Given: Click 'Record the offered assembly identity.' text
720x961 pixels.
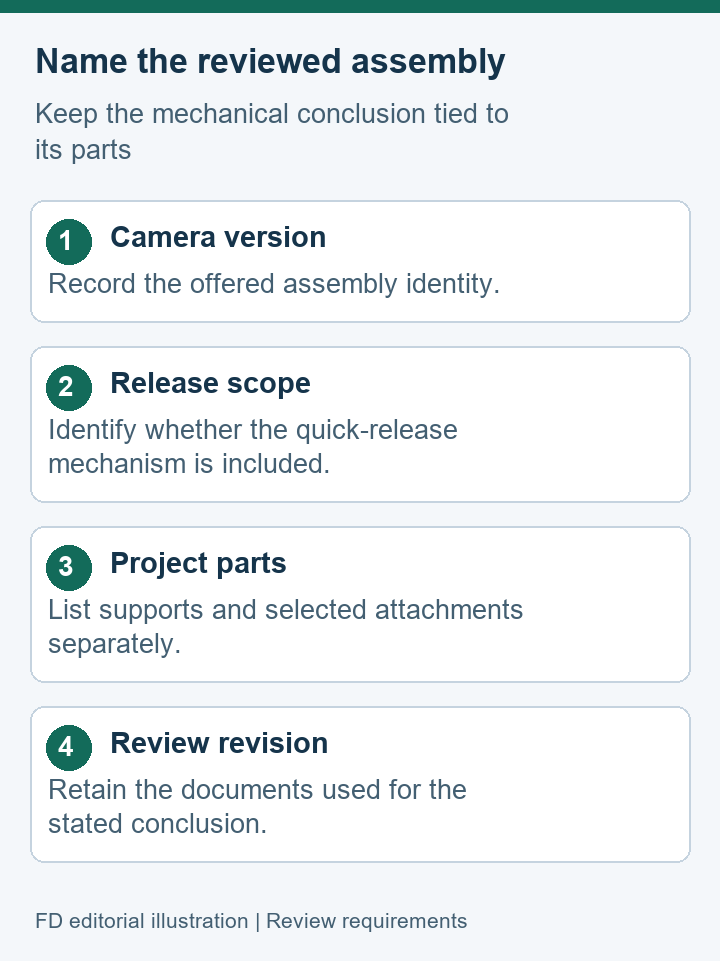Looking at the screenshot, I should pos(274,284).
